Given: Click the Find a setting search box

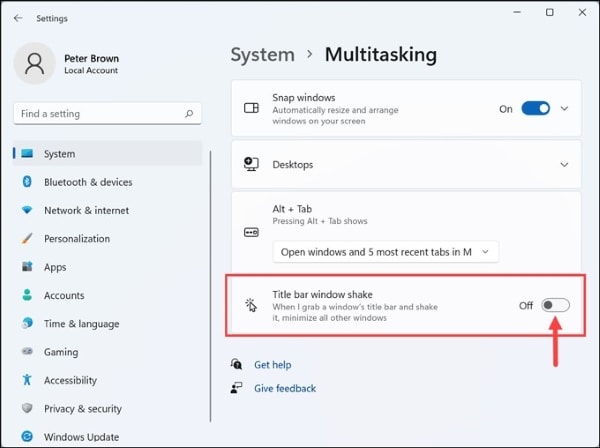Looking at the screenshot, I should click(100, 114).
